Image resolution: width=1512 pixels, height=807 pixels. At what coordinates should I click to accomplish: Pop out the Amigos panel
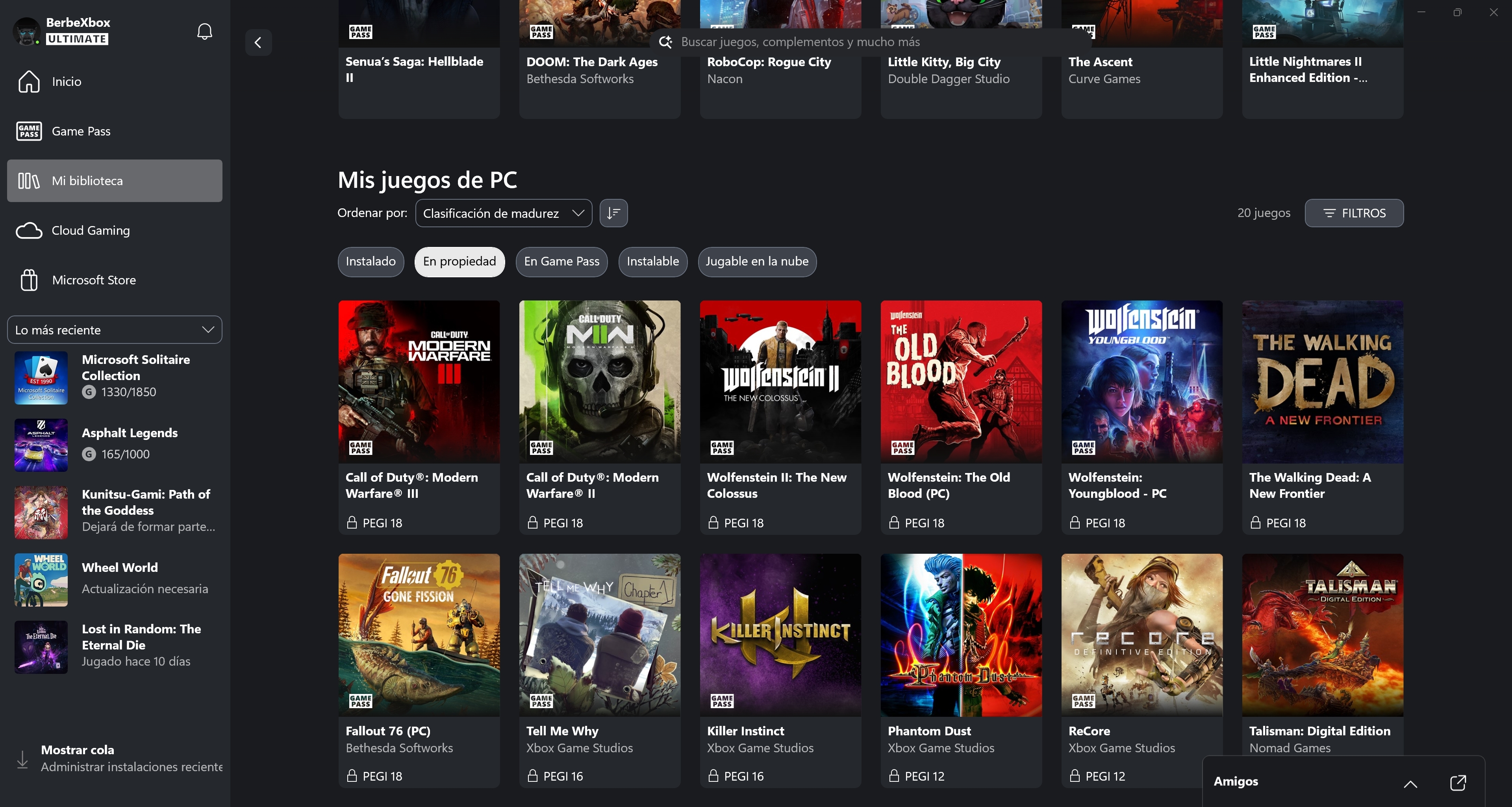pos(1457,783)
